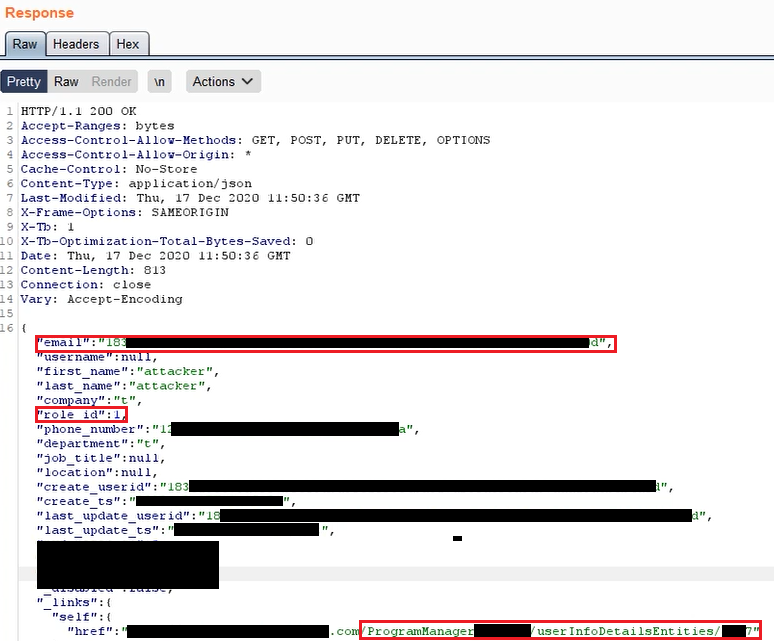The width and height of the screenshot is (774, 641).
Task: Enable the Pretty view mode
Action: (23, 82)
